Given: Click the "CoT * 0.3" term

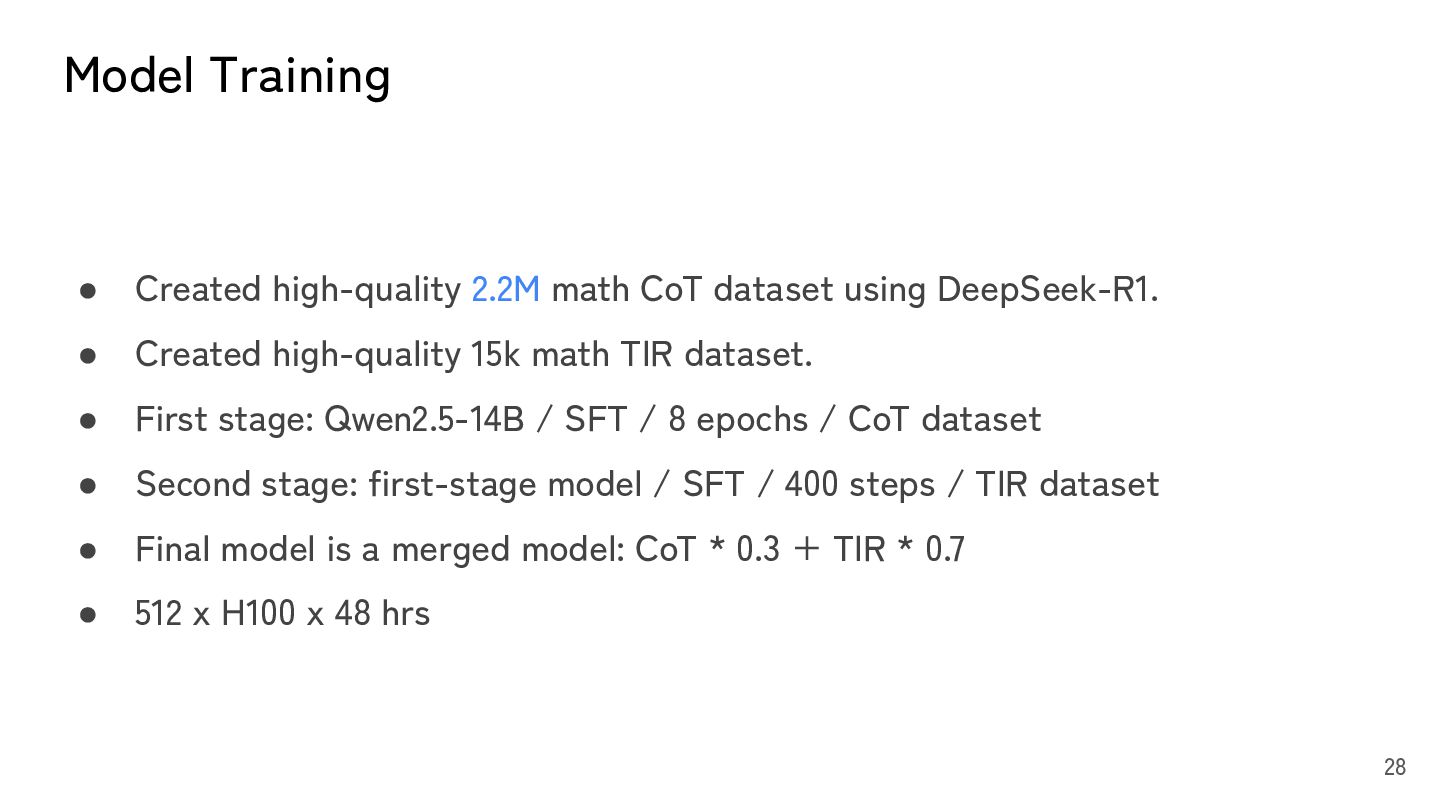Looking at the screenshot, I should tap(707, 549).
